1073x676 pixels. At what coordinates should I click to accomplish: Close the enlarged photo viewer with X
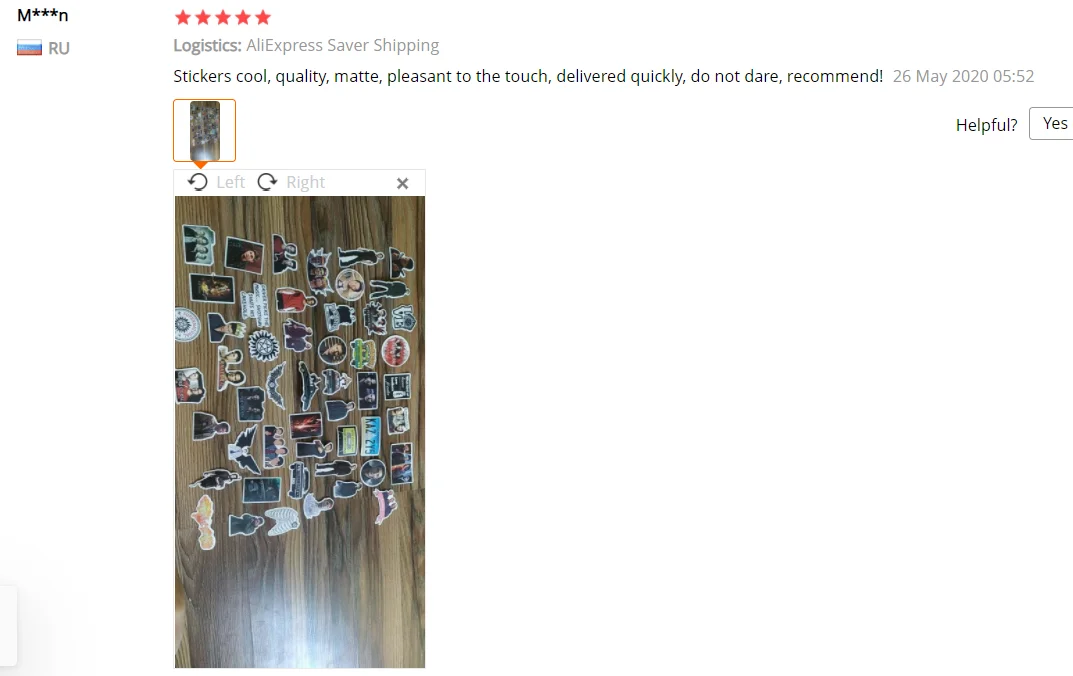[x=402, y=183]
